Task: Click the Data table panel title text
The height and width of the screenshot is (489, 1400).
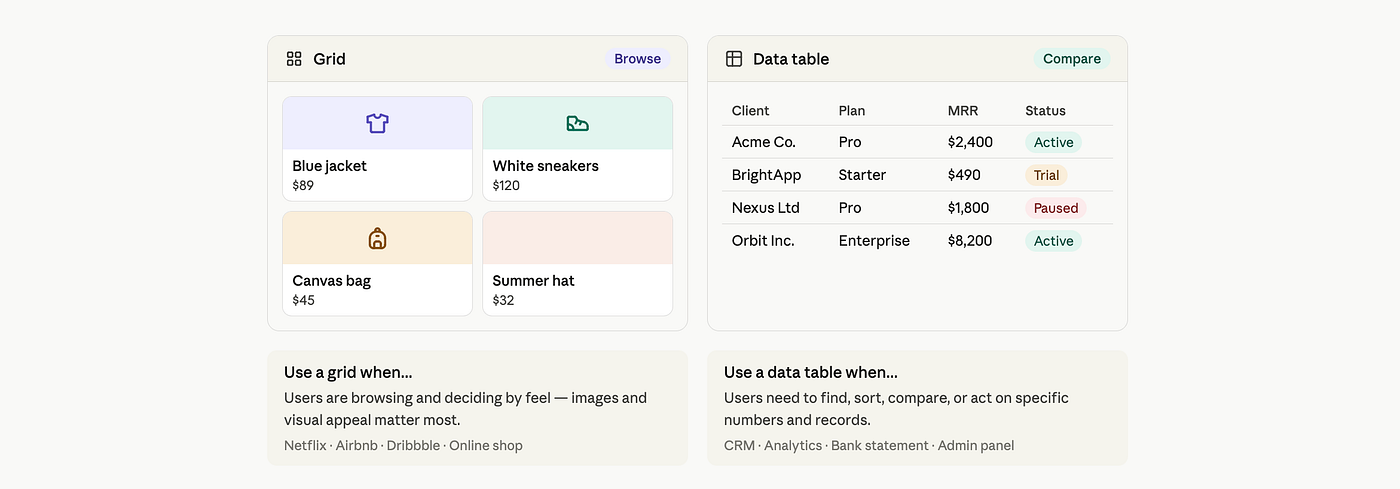Action: tap(791, 59)
